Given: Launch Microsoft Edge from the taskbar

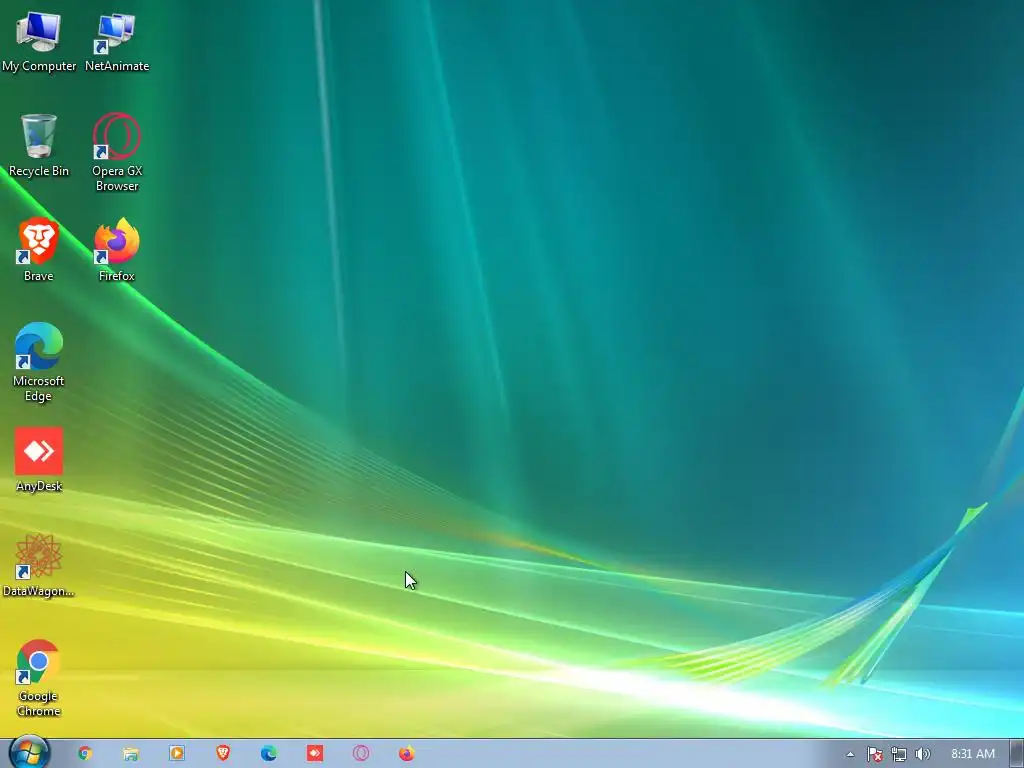Looking at the screenshot, I should (268, 754).
